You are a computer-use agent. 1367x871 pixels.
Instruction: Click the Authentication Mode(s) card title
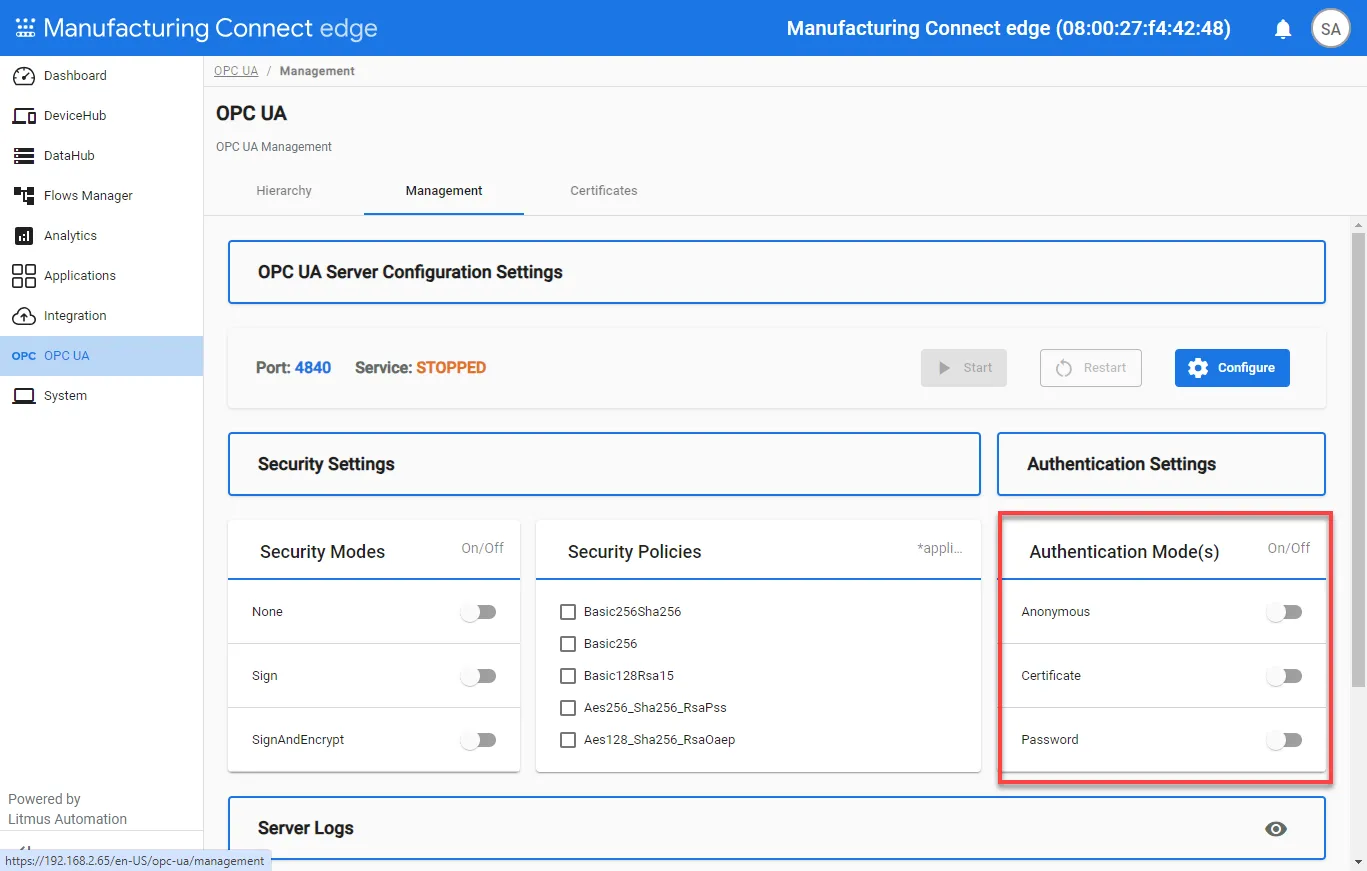(x=1124, y=552)
